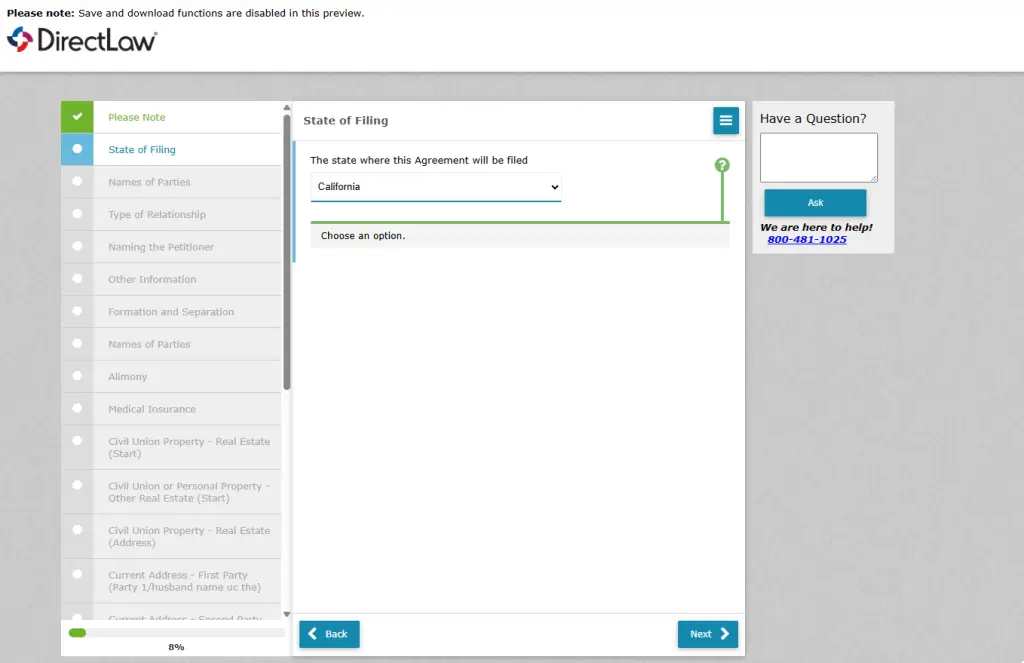Click the left chevron inside the Back button
Image resolution: width=1024 pixels, height=663 pixels.
point(315,634)
